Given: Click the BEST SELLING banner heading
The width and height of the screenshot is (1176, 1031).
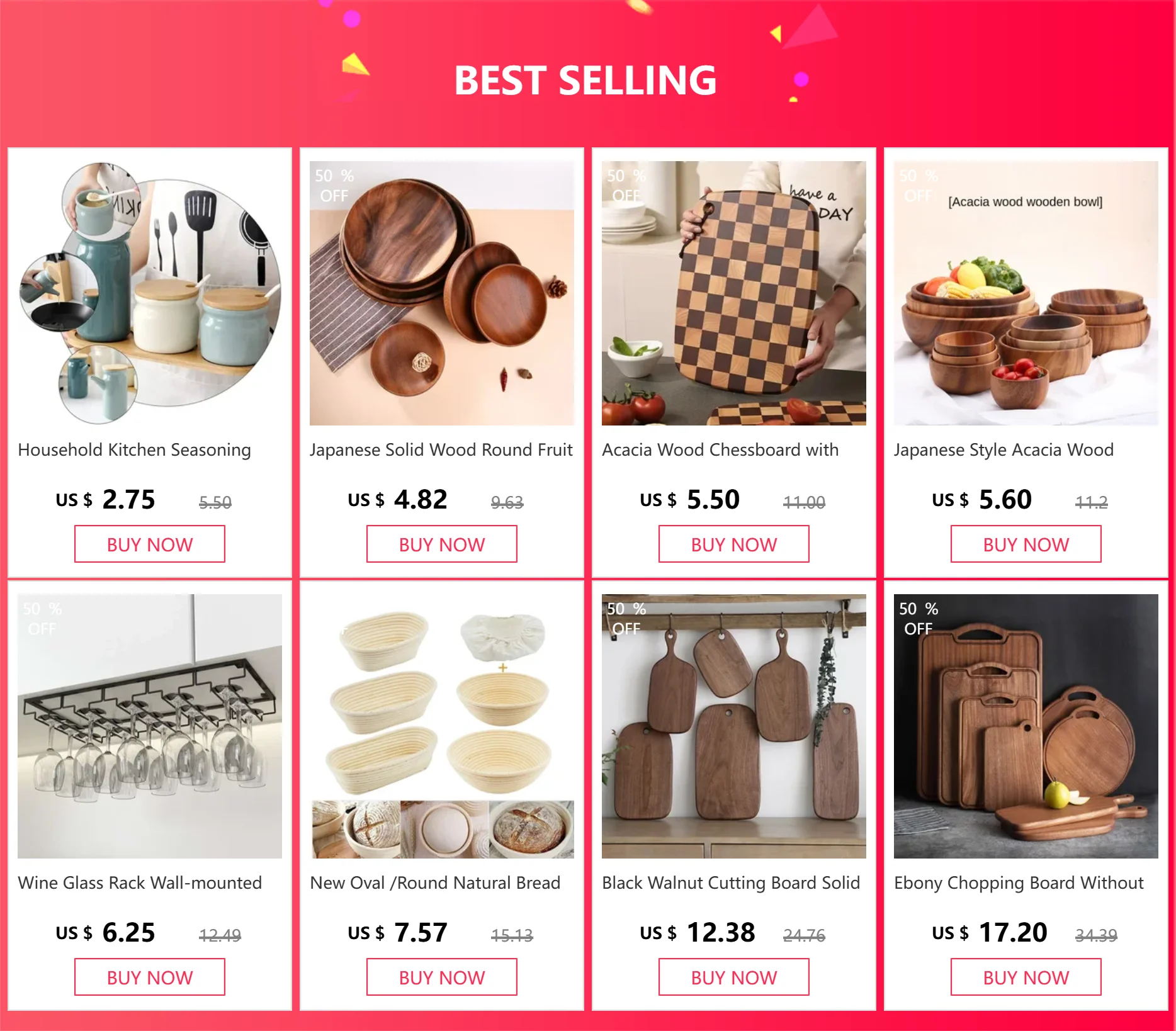Looking at the screenshot, I should point(585,81).
